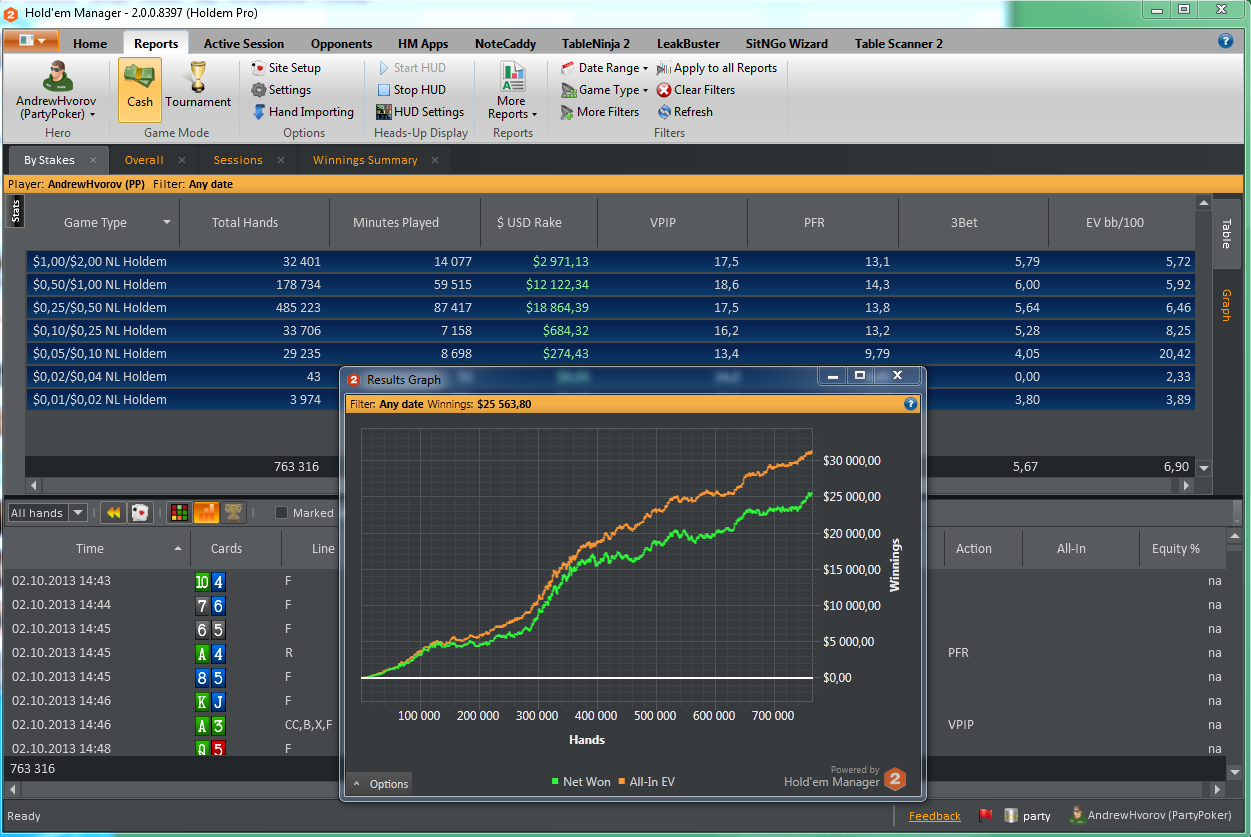
Task: Switch to the Sessions report tab
Action: point(238,160)
